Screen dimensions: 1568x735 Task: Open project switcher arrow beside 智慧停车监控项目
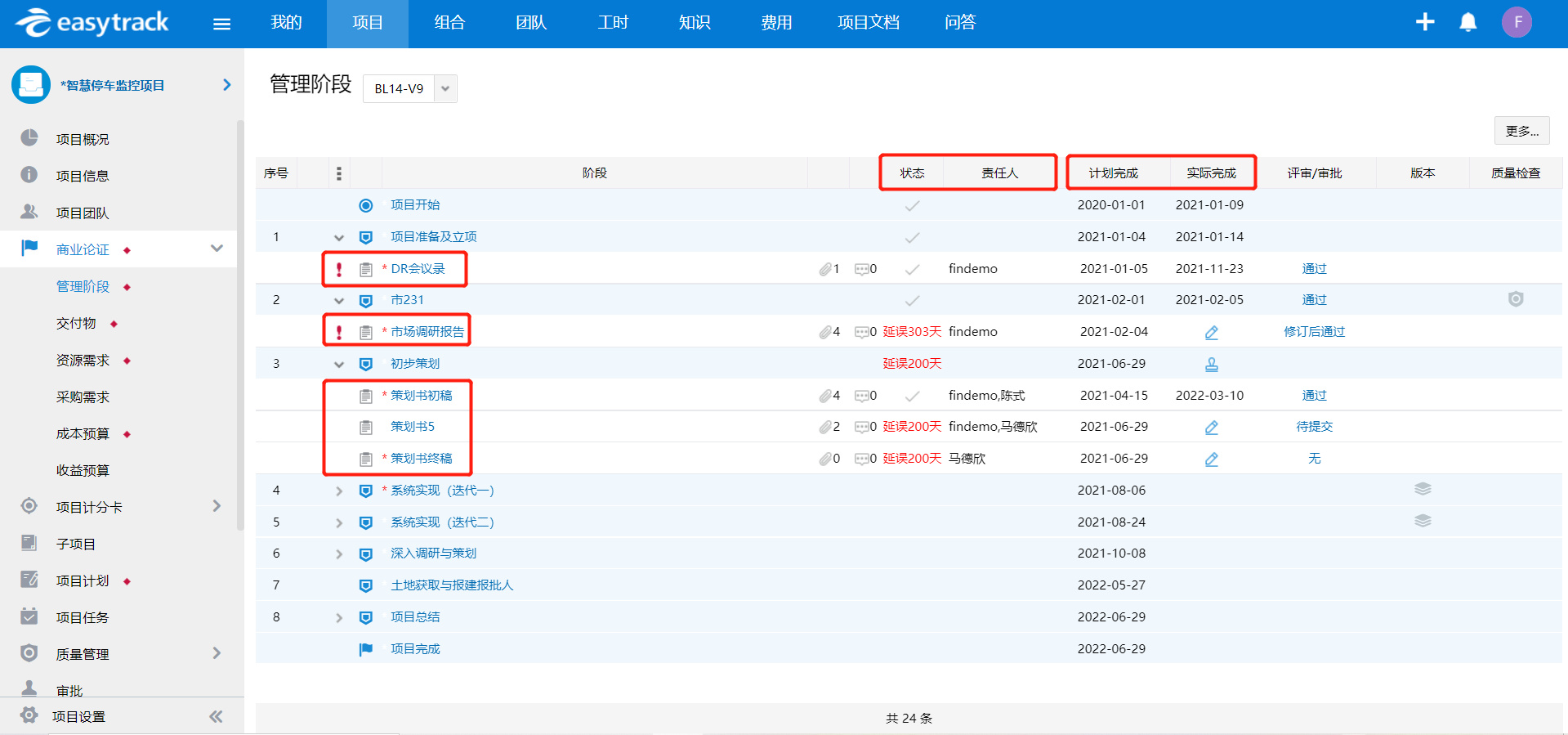click(x=227, y=85)
